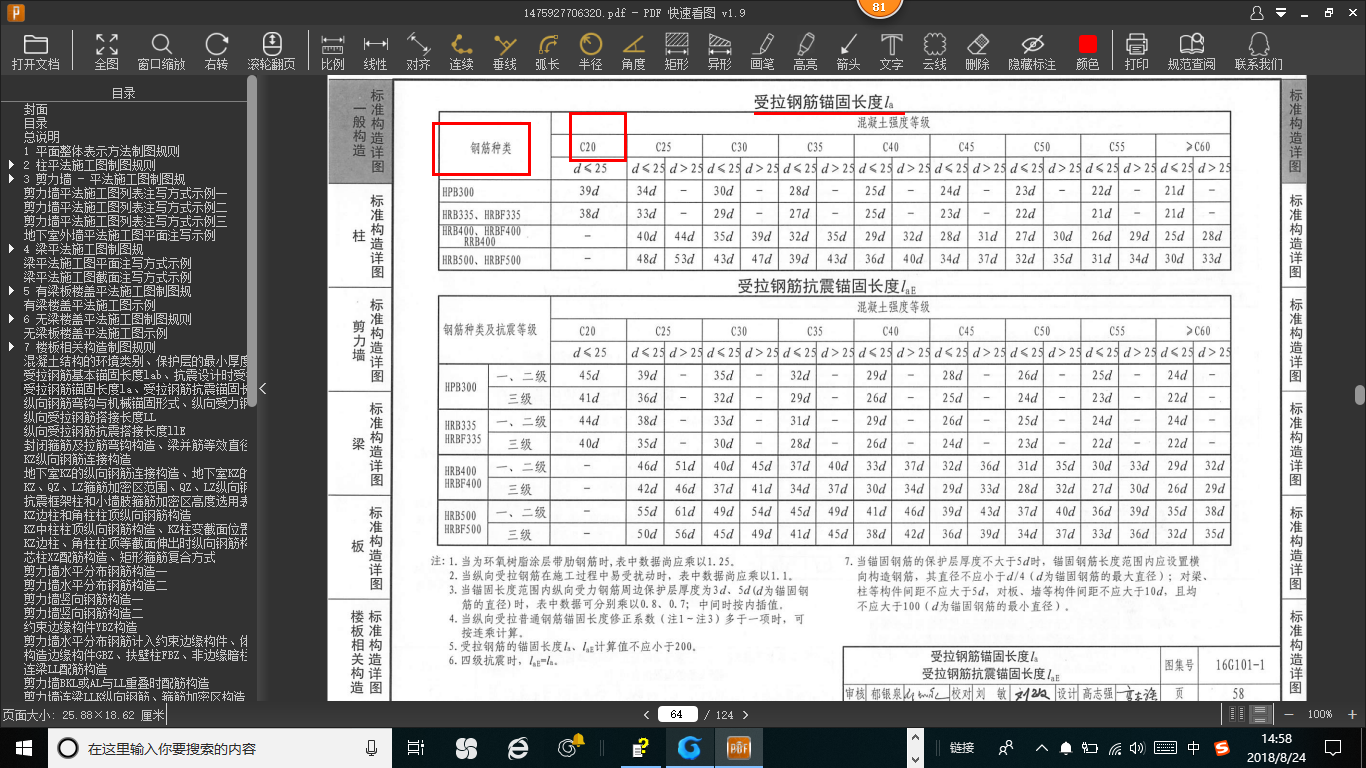This screenshot has width=1366, height=768.
Task: Click the document vertical scrollbar thumb
Action: [x=1358, y=394]
